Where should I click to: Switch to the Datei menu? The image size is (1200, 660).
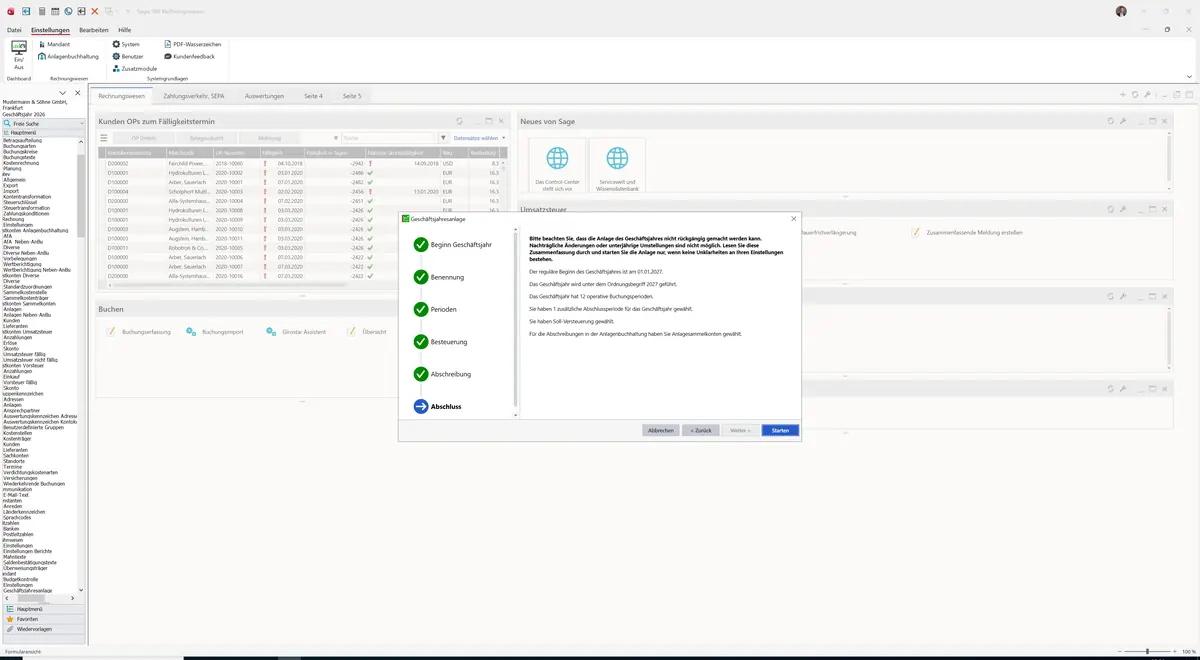point(14,30)
